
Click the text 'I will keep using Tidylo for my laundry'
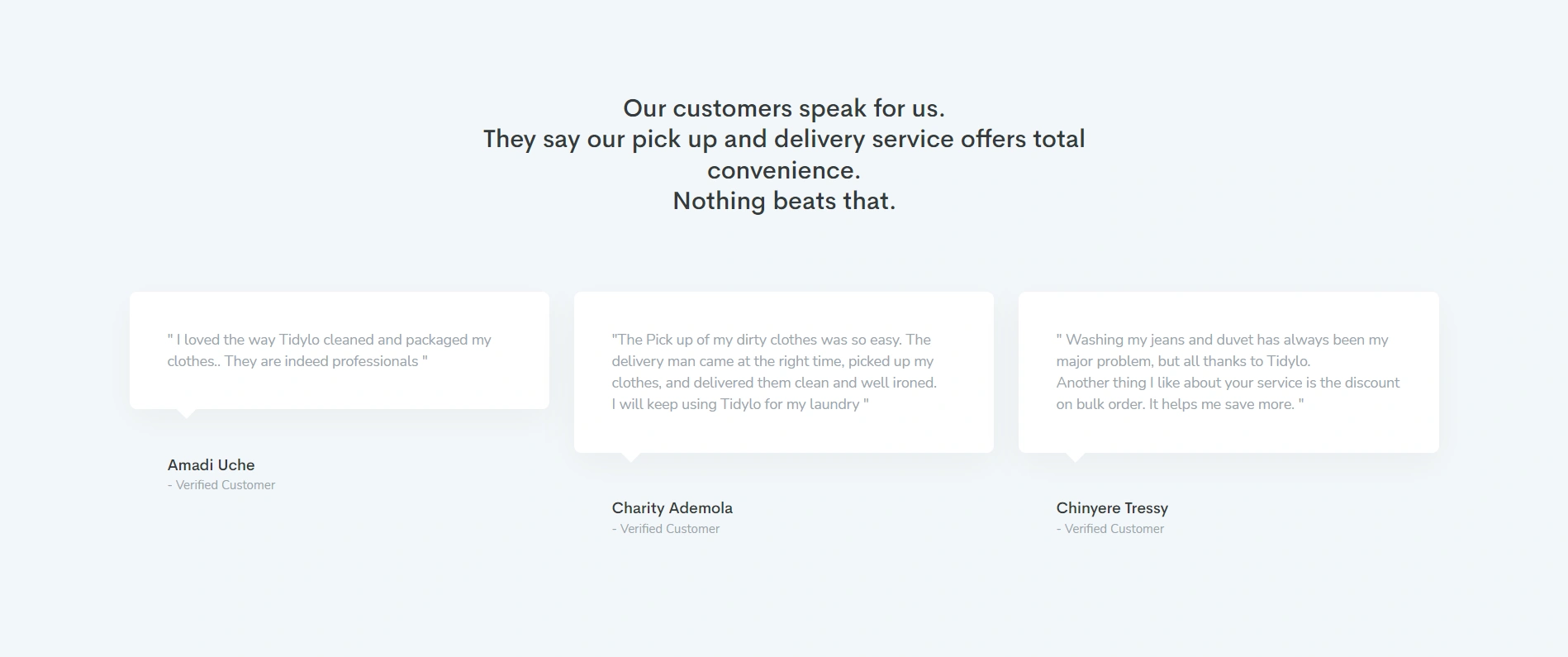[x=735, y=404]
